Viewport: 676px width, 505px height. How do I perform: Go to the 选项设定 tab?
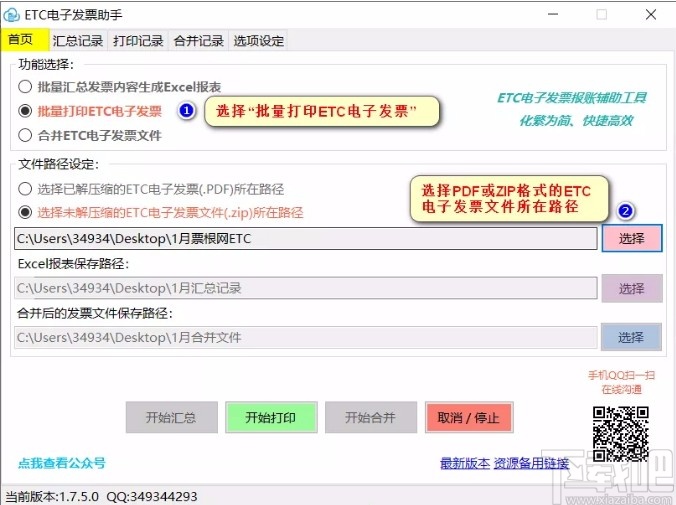pyautogui.click(x=259, y=41)
